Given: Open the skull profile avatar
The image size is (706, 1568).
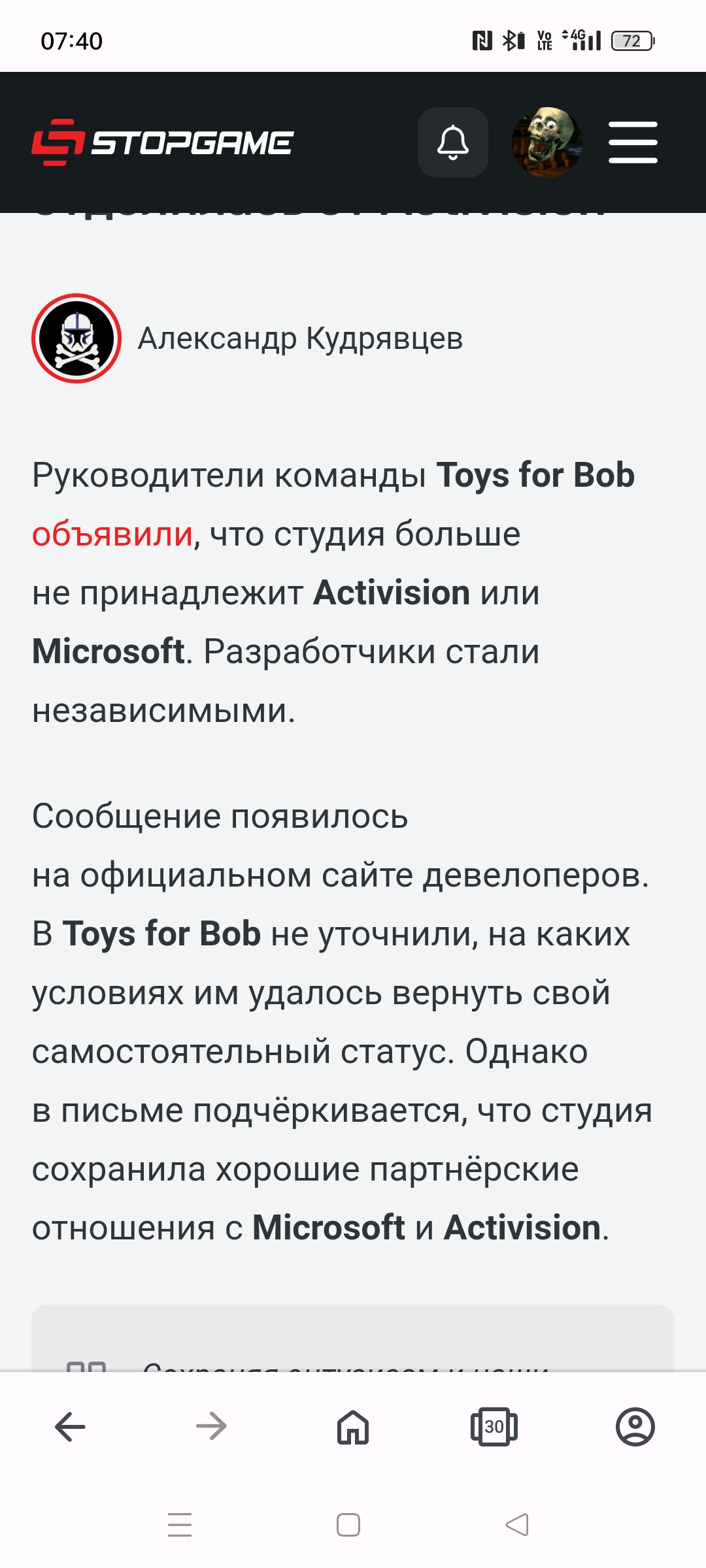Looking at the screenshot, I should (547, 142).
